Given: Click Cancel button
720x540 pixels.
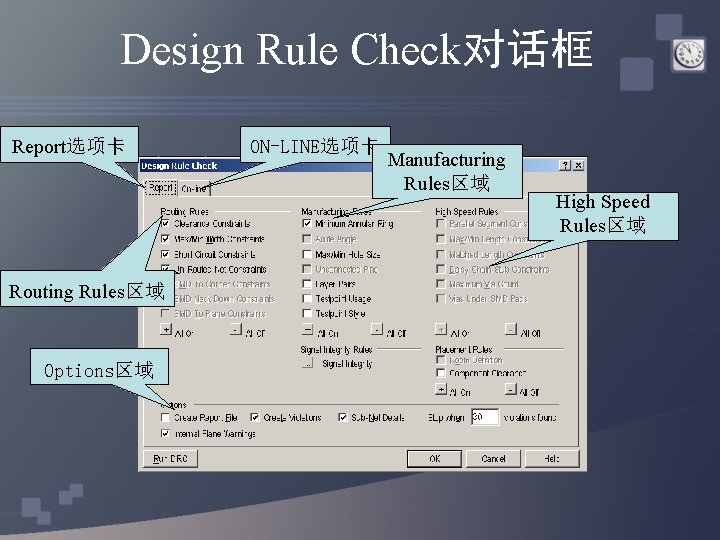Looking at the screenshot, I should point(493,458).
